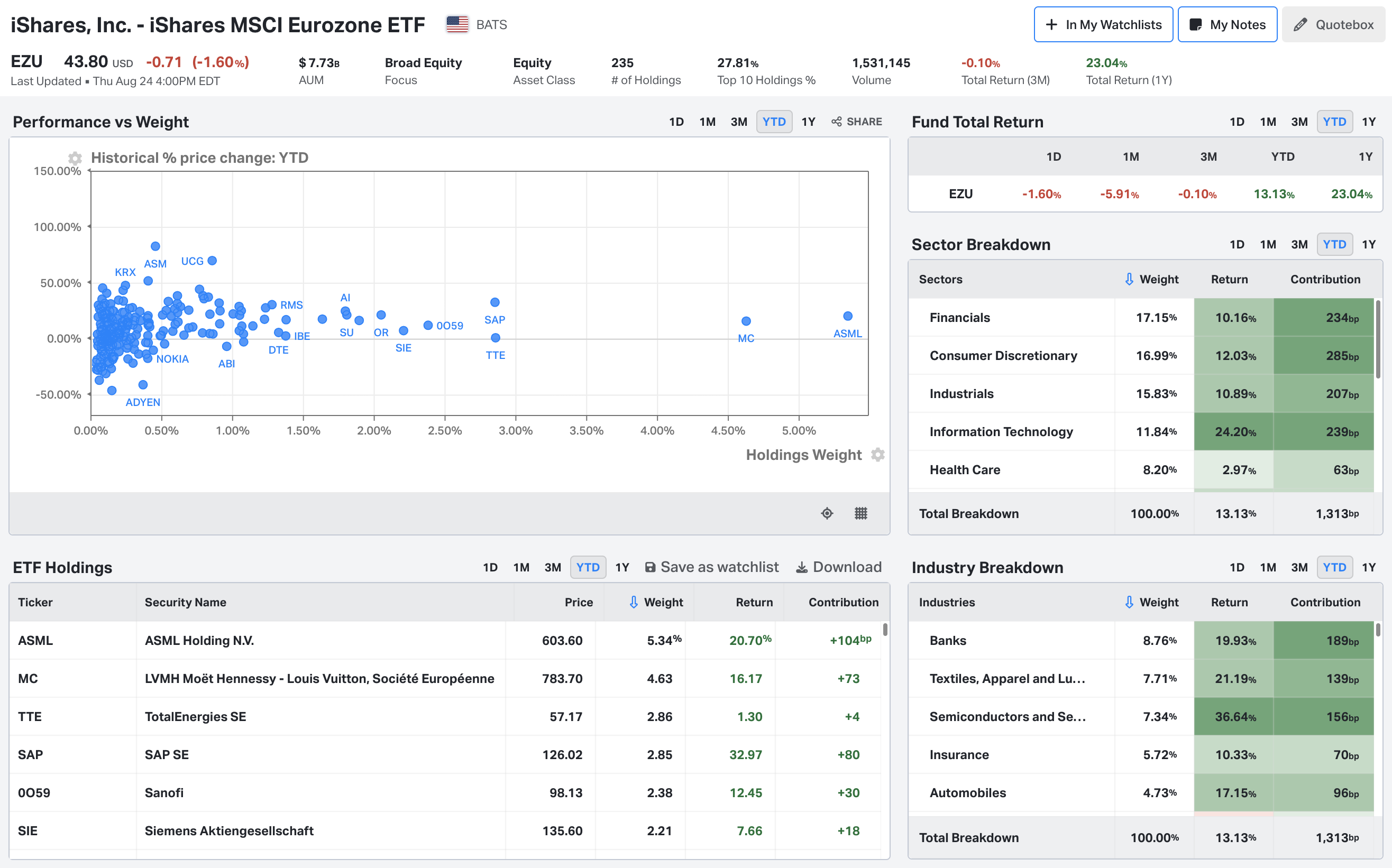Set Performance vs Weight period to 1M

coord(708,122)
